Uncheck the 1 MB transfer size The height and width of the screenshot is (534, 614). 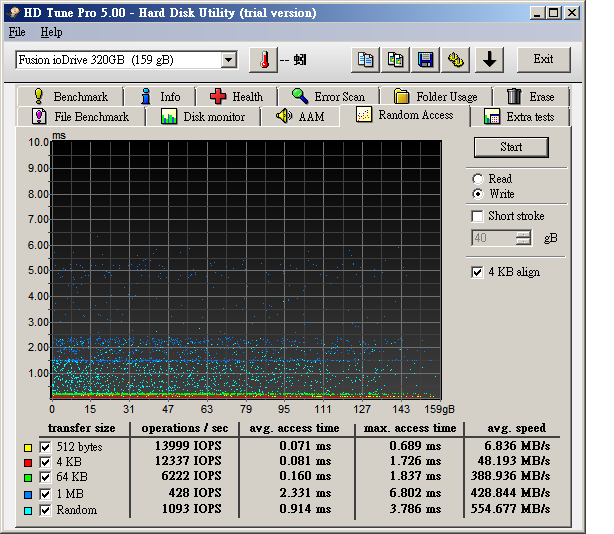pyautogui.click(x=45, y=494)
